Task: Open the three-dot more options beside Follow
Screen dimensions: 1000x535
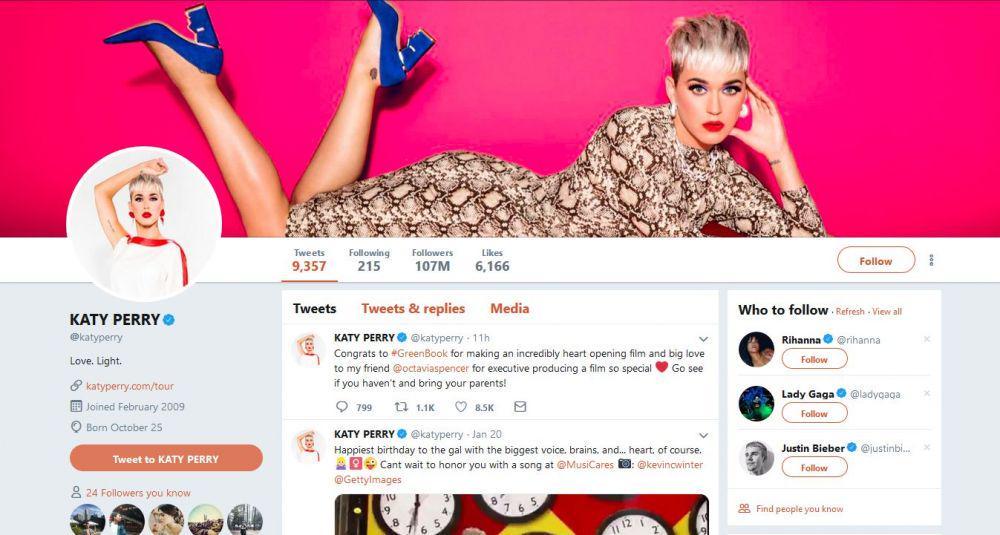Action: [932, 260]
